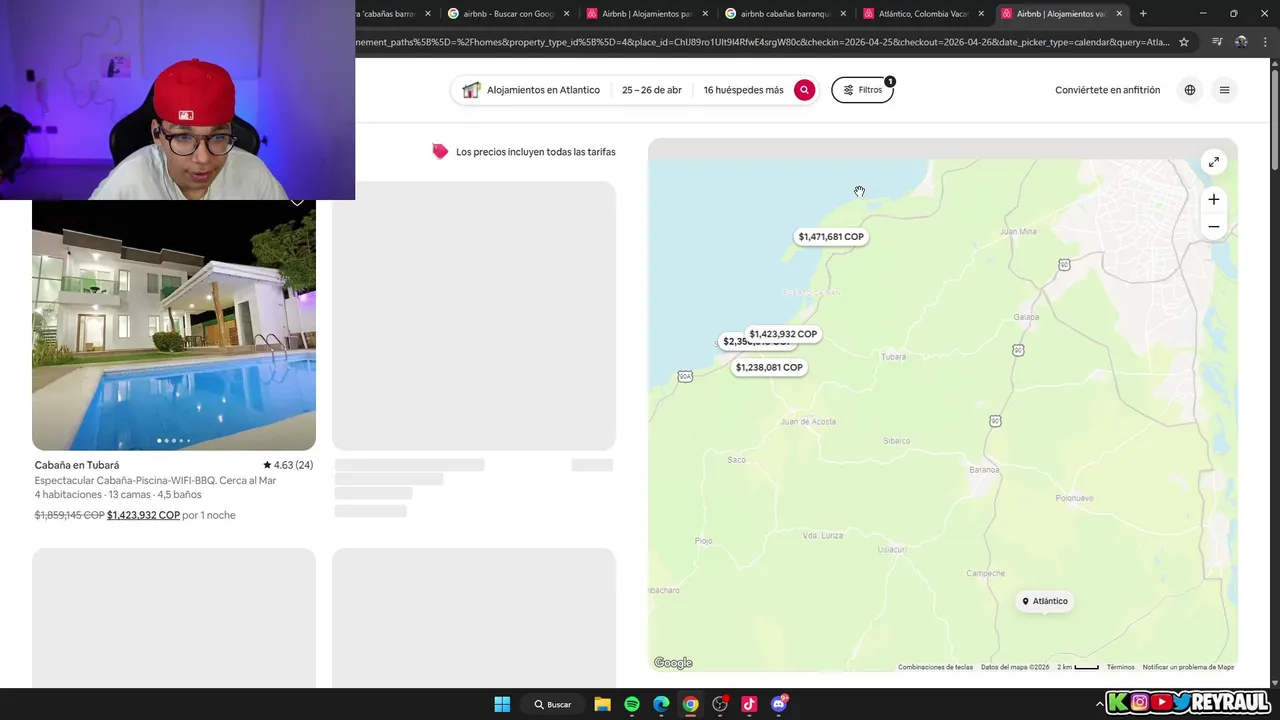1280x720 pixels.
Task: Open the hamburger account menu
Action: [x=1224, y=90]
